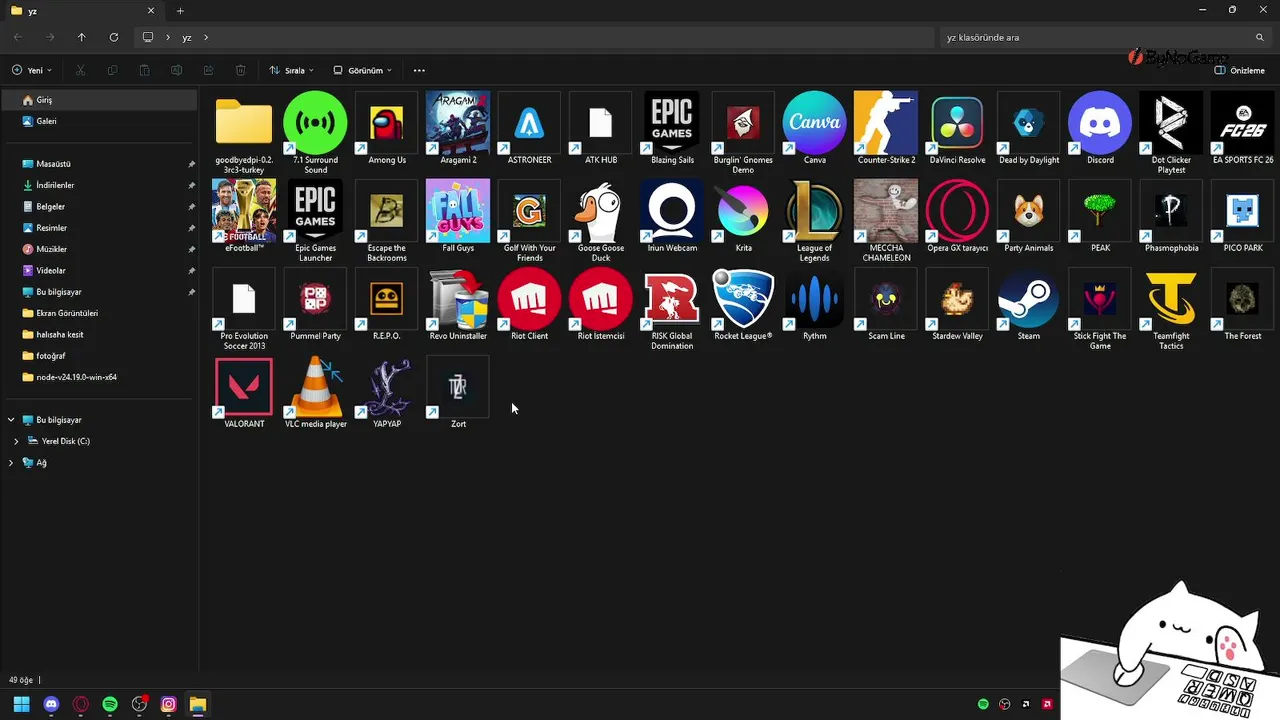This screenshot has height=720, width=1280.
Task: Select the Opera GX tarayıcı shortcut
Action: coord(957,217)
